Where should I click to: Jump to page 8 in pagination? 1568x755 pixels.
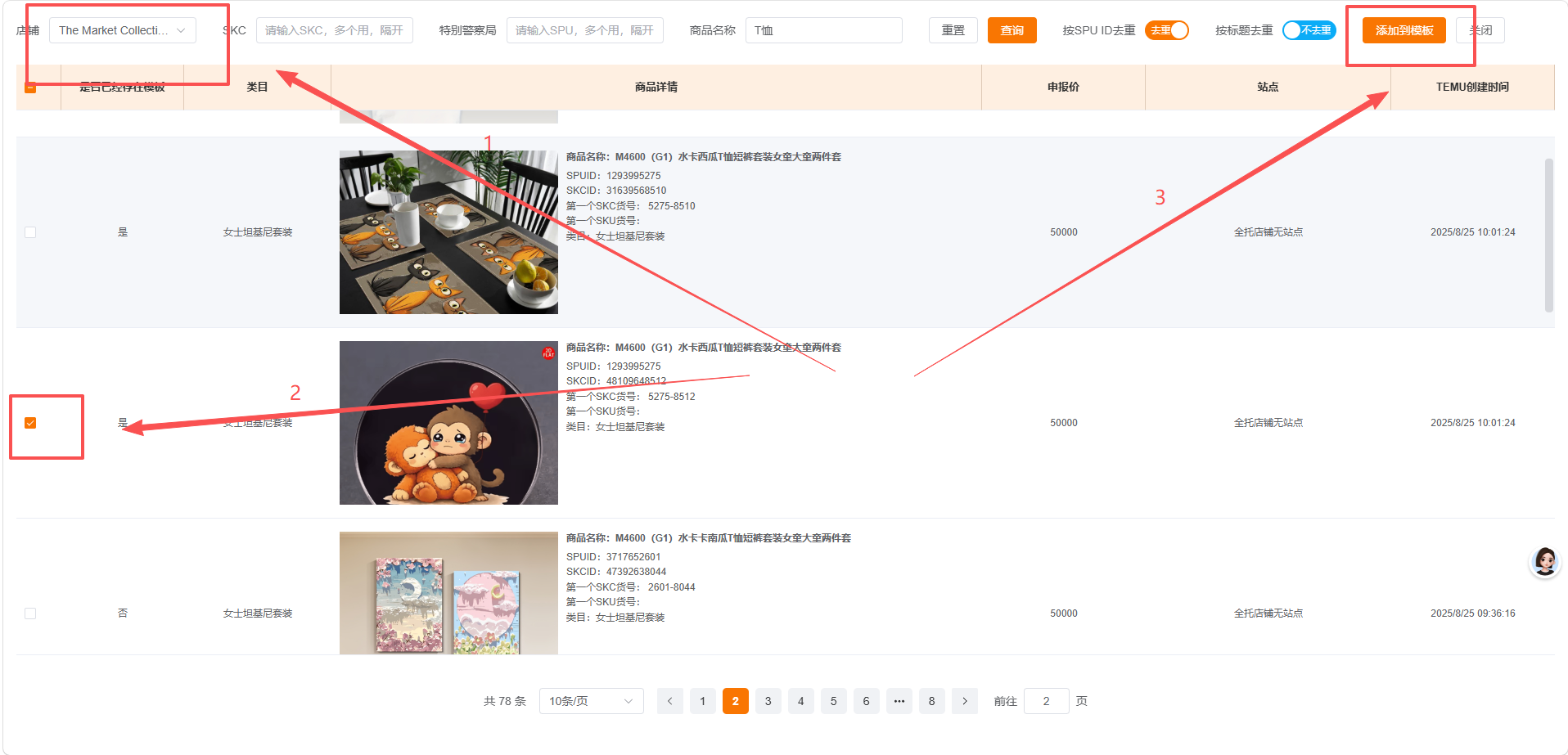pos(931,701)
